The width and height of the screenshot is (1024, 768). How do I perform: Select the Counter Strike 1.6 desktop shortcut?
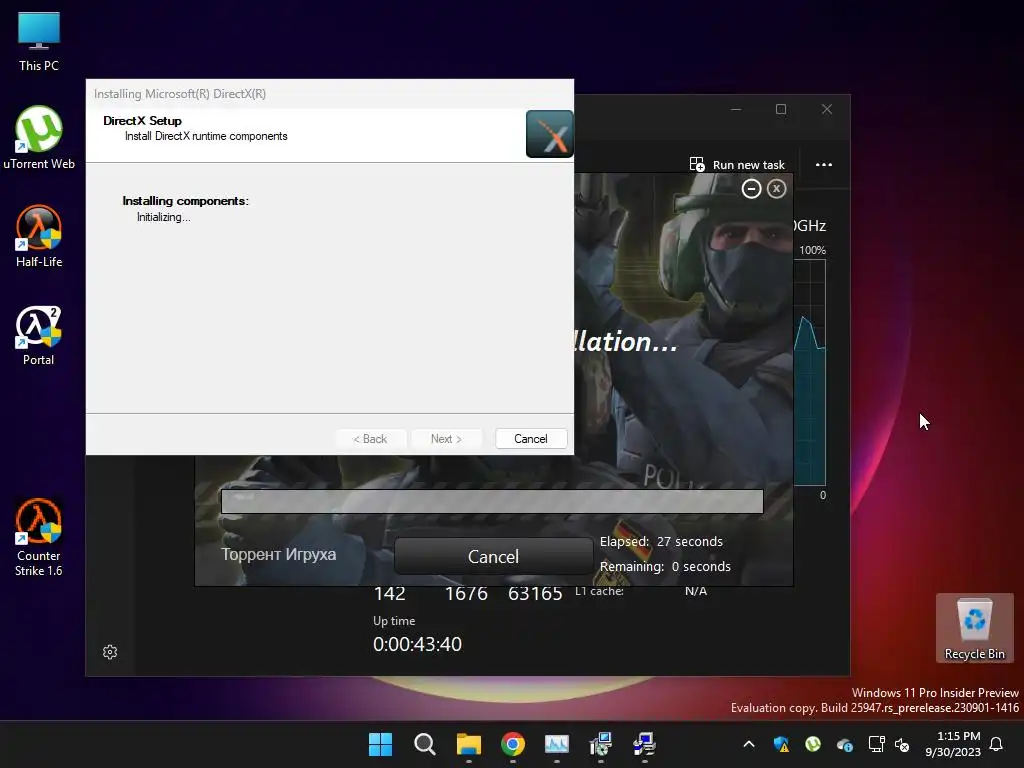39,537
